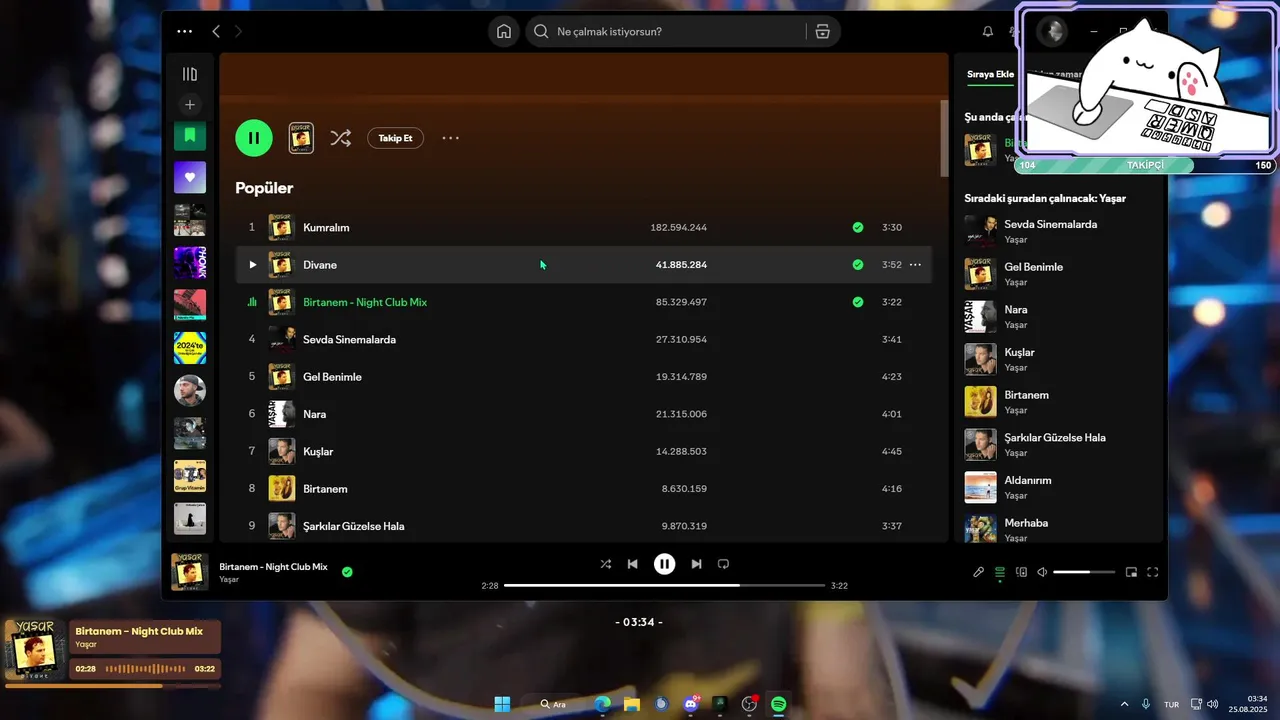Select Gel Benimle in the popular list
The height and width of the screenshot is (720, 1280).
coord(332,377)
